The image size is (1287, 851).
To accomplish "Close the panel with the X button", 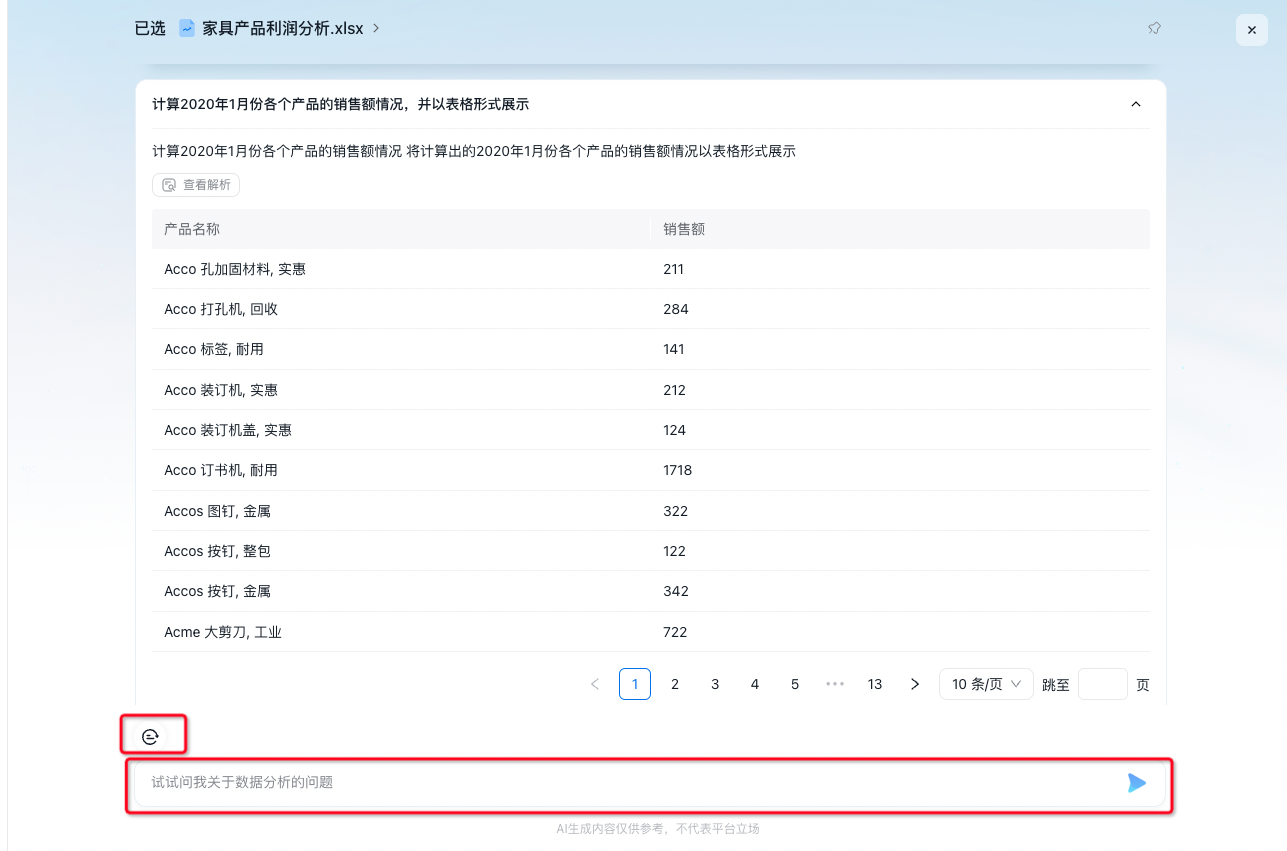I will pos(1252,30).
